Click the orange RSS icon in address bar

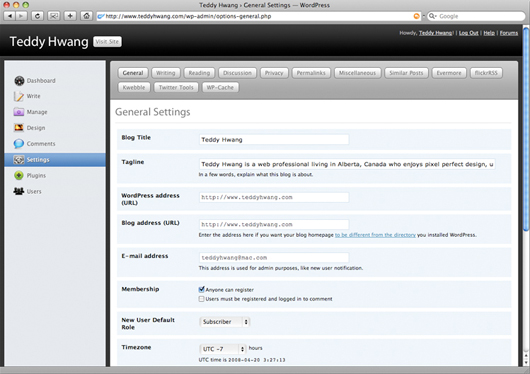[416, 16]
